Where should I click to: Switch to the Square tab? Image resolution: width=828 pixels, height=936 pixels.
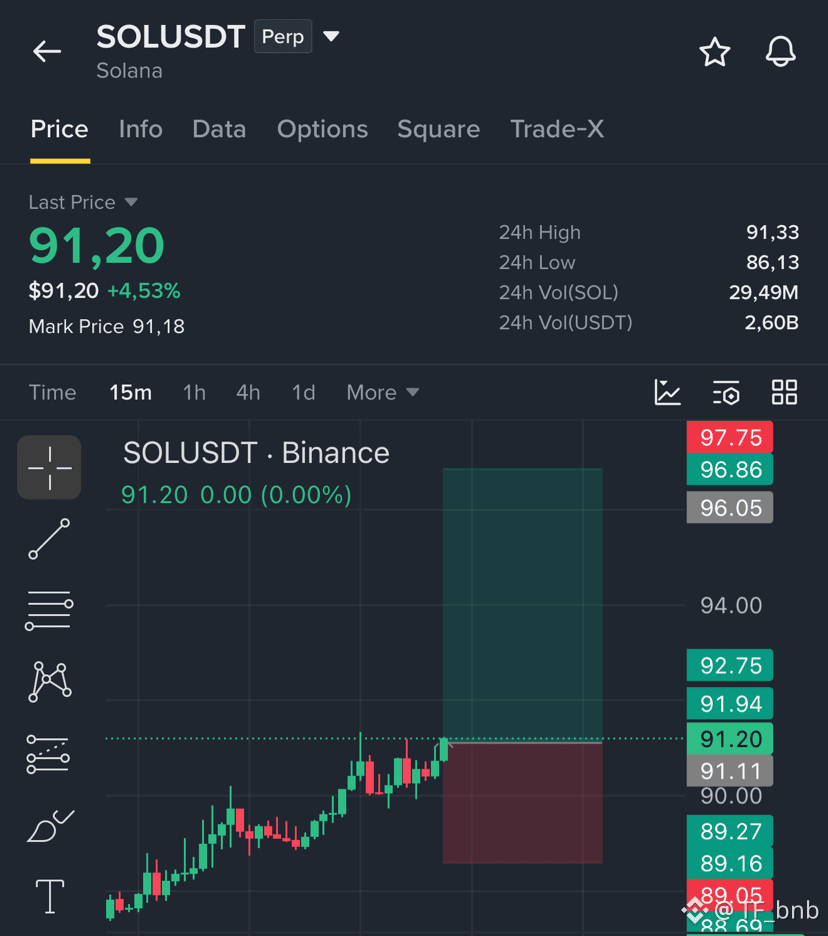[439, 130]
